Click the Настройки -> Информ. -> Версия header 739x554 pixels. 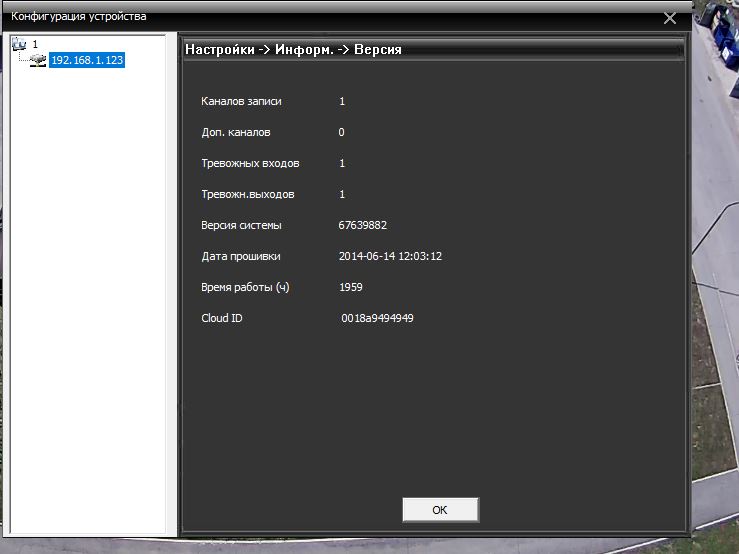[294, 48]
